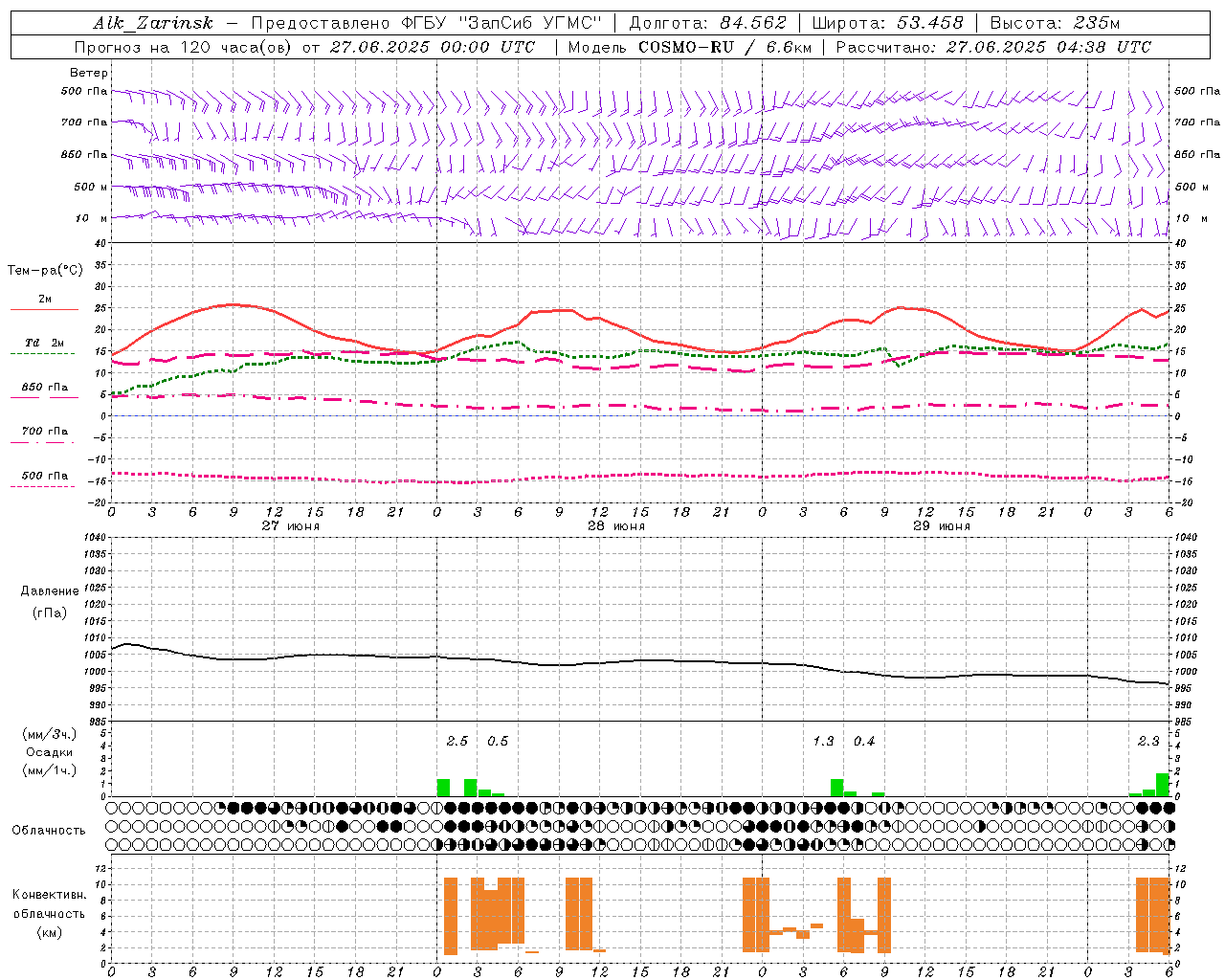
Task: Click the Высота: 235м label
Action: pos(1055,23)
